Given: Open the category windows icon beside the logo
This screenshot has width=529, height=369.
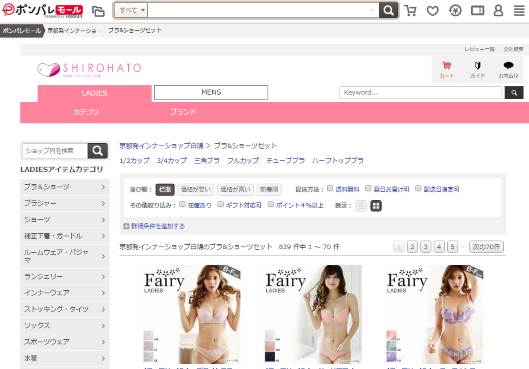Looking at the screenshot, I should click(98, 11).
